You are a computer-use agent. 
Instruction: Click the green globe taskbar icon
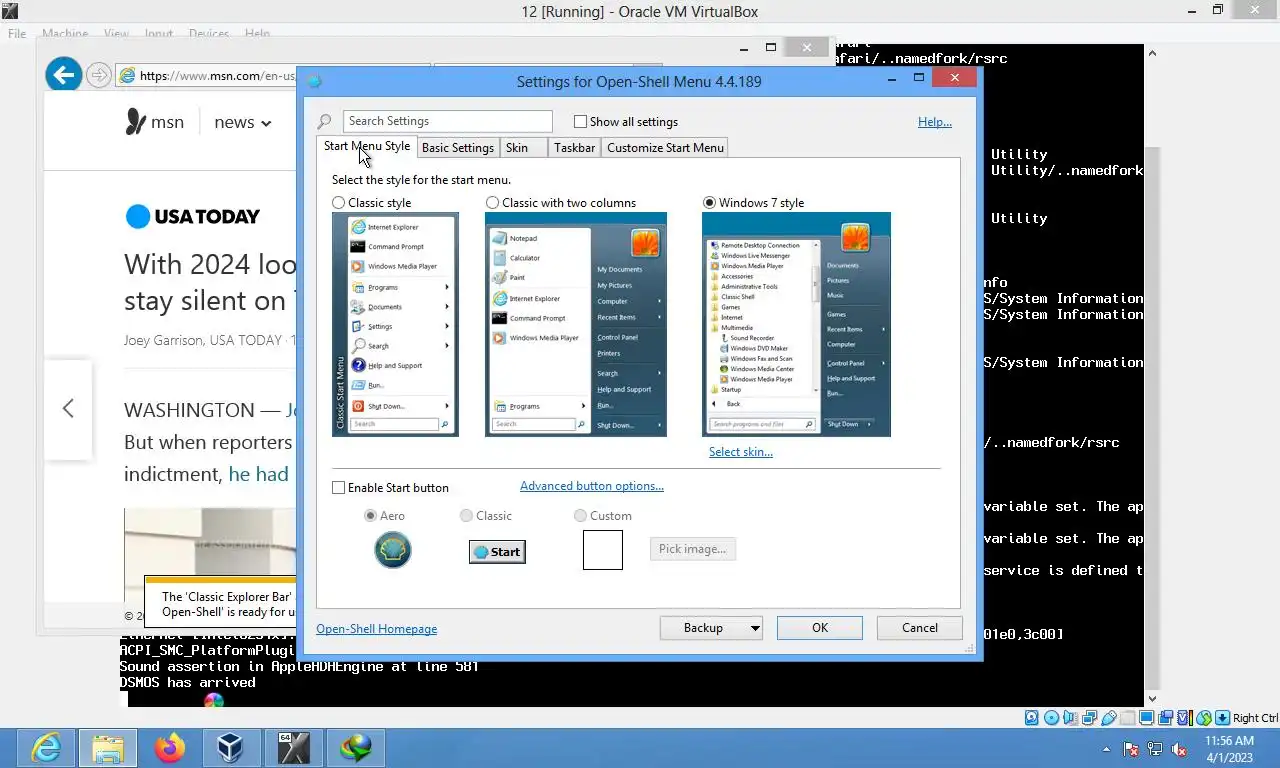(355, 747)
